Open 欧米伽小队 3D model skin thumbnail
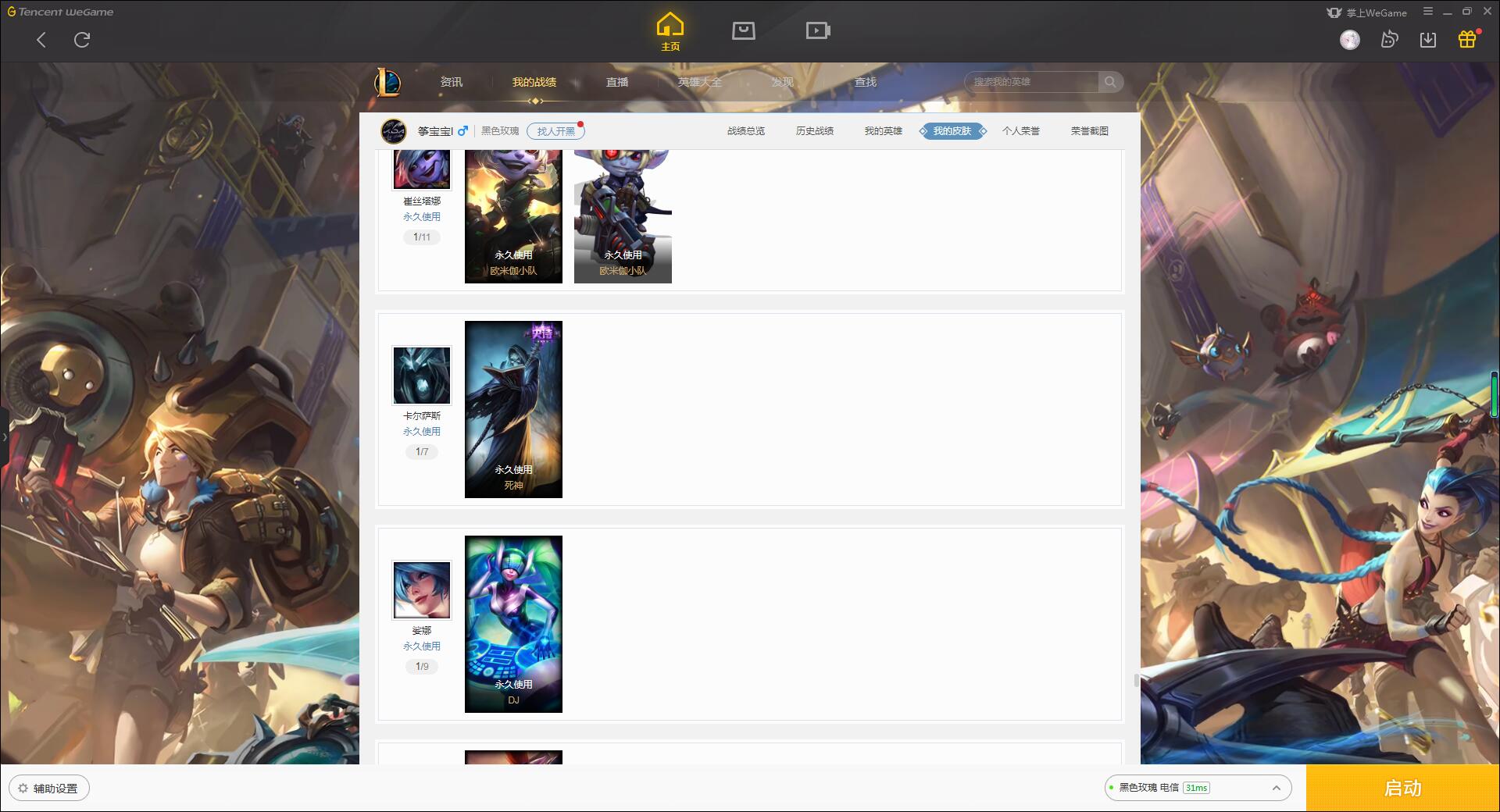Image resolution: width=1500 pixels, height=812 pixels. pos(623,216)
